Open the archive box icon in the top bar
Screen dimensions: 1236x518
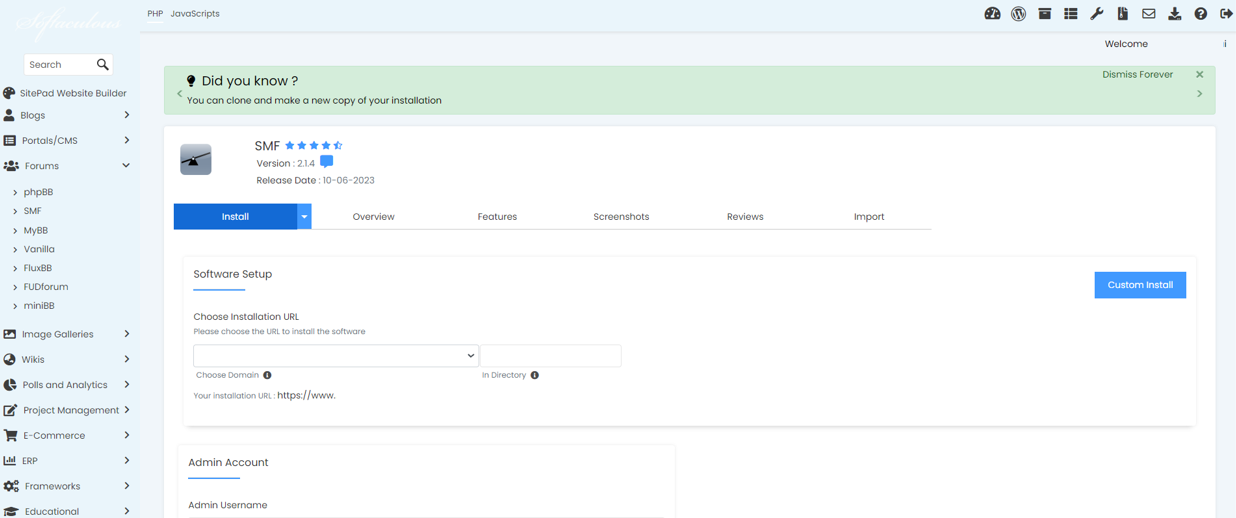[1044, 14]
